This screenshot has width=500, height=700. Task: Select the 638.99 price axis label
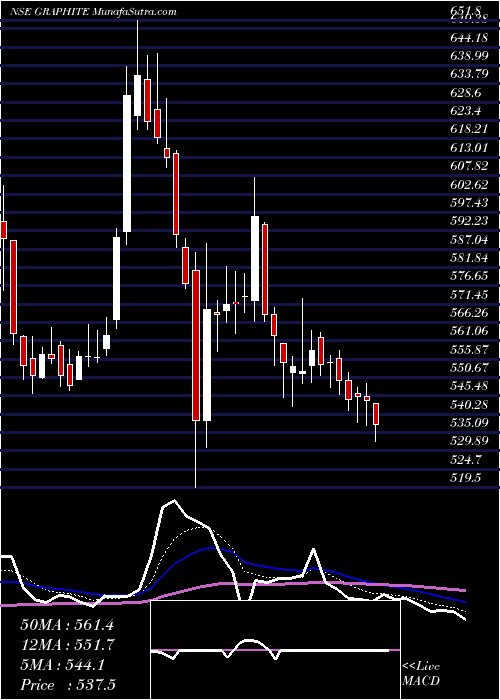[471, 55]
